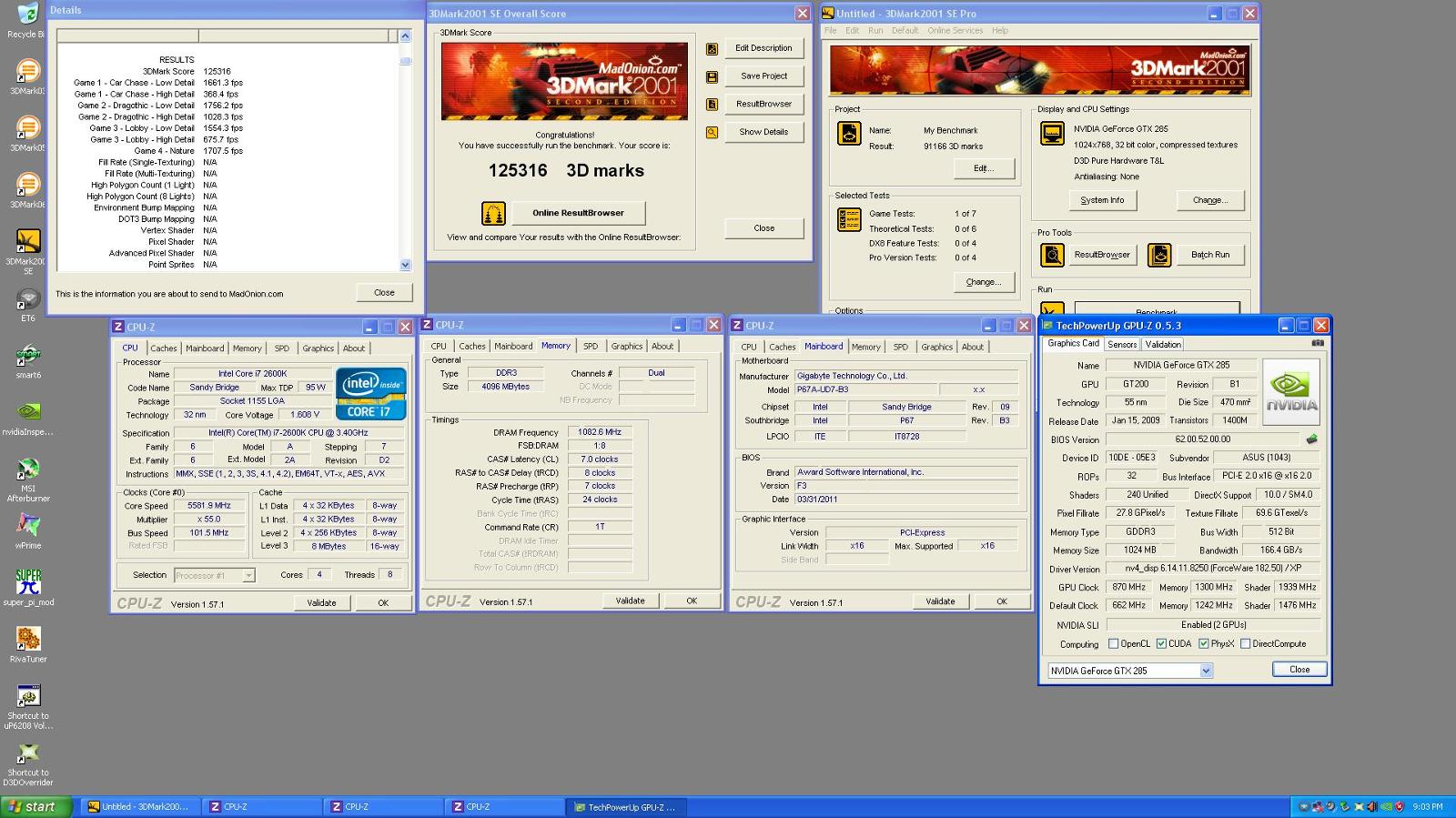This screenshot has width=1456, height=818.
Task: Switch to the SPD tab in memory CPU-Z window
Action: pos(591,347)
